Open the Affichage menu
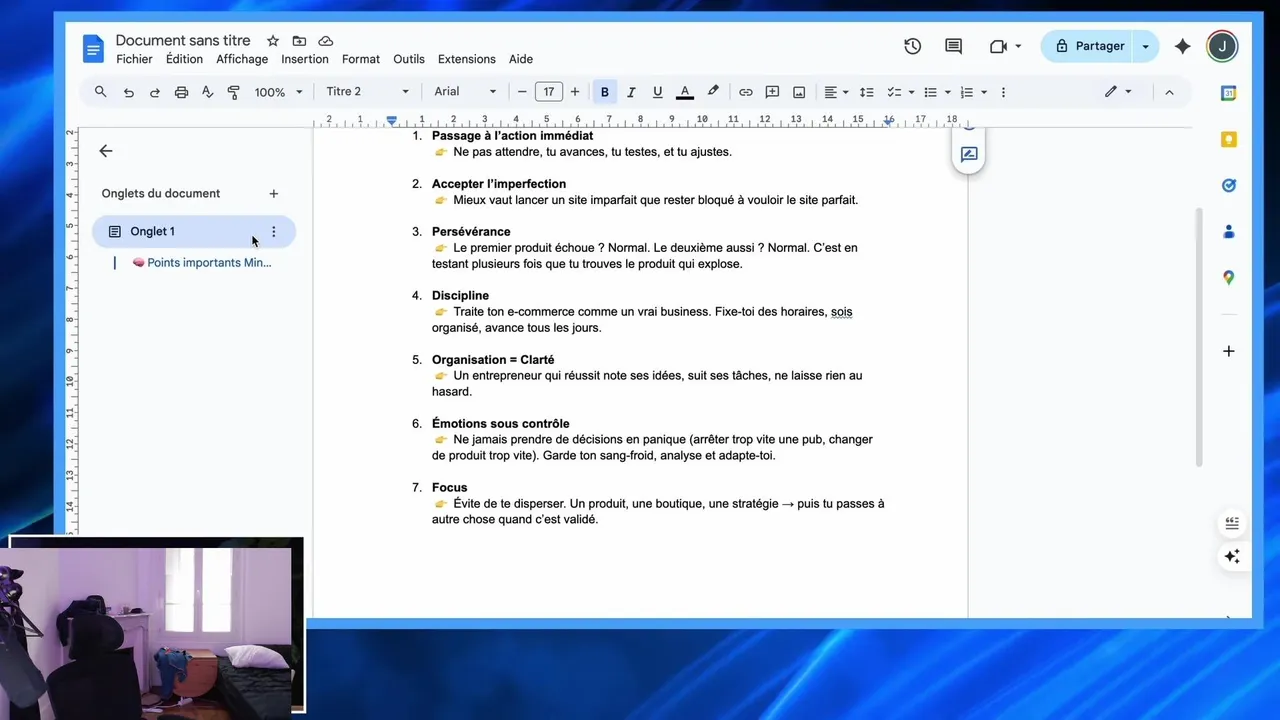 [242, 59]
